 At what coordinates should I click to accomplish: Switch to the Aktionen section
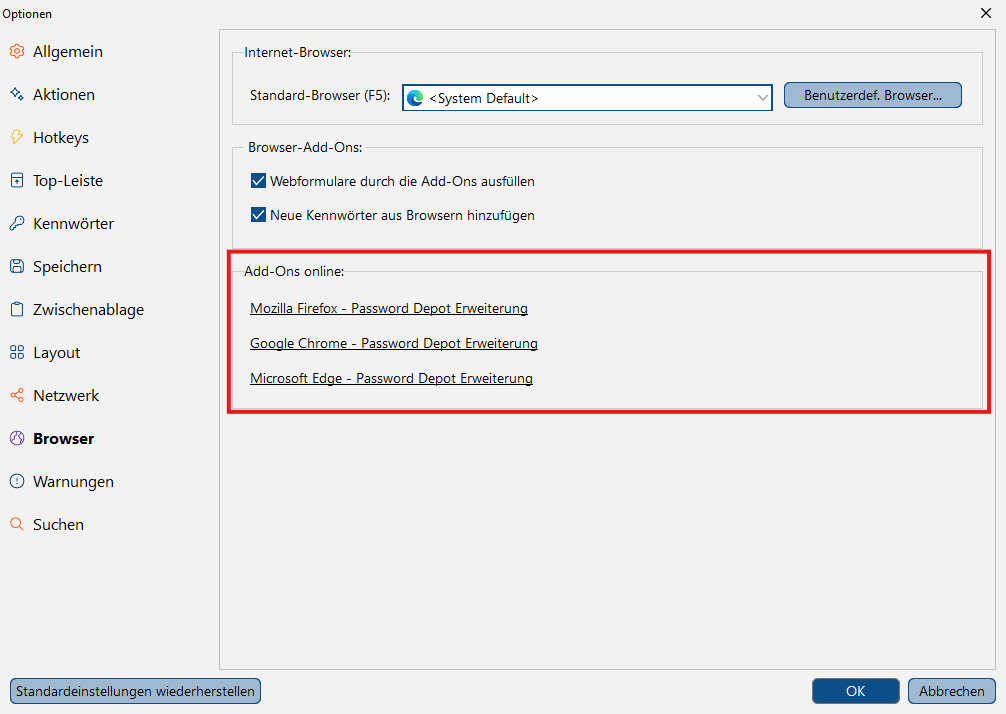[x=64, y=94]
